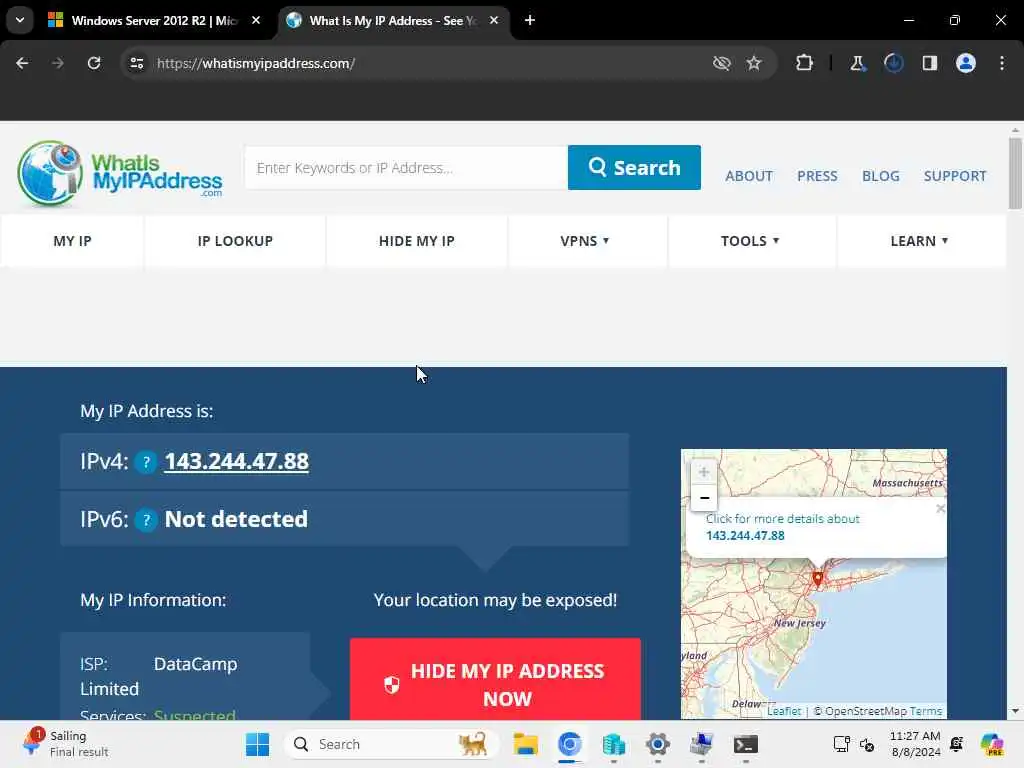
Task: Click the WhatIsMyIPAddress logo
Action: tap(120, 174)
